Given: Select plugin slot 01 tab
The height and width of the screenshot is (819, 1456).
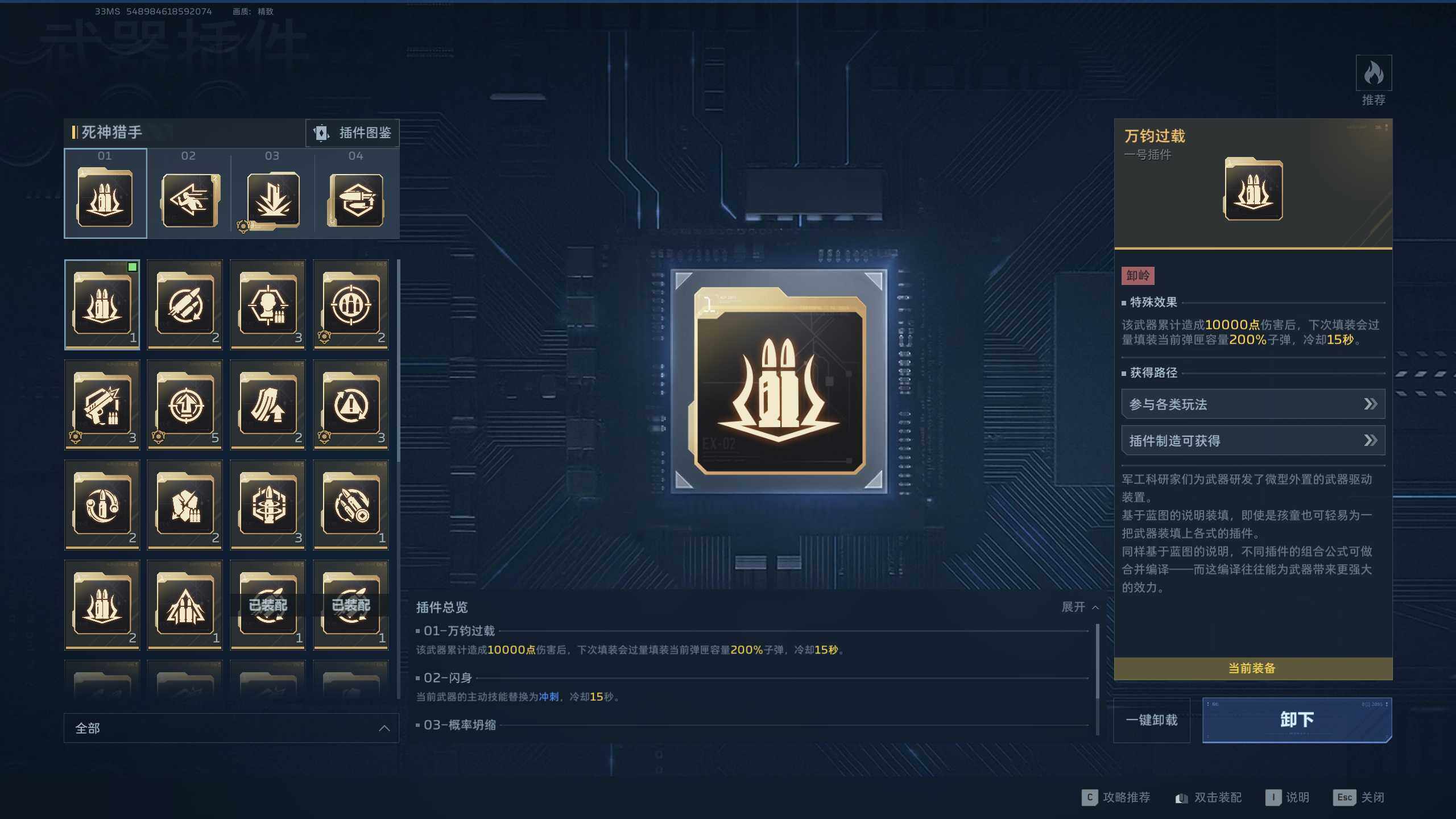Looking at the screenshot, I should tap(105, 193).
